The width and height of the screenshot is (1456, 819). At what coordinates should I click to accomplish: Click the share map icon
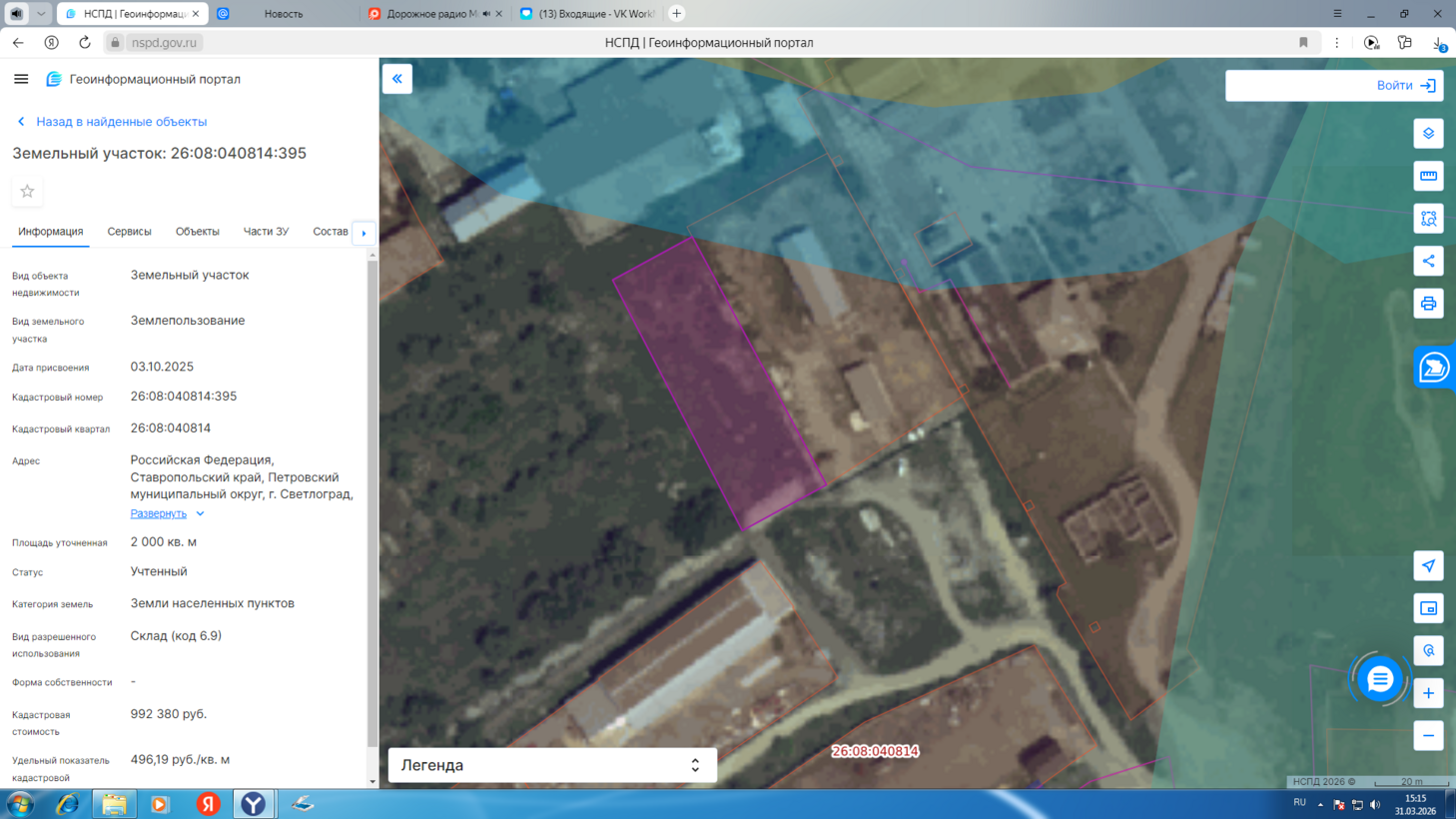[x=1428, y=261]
